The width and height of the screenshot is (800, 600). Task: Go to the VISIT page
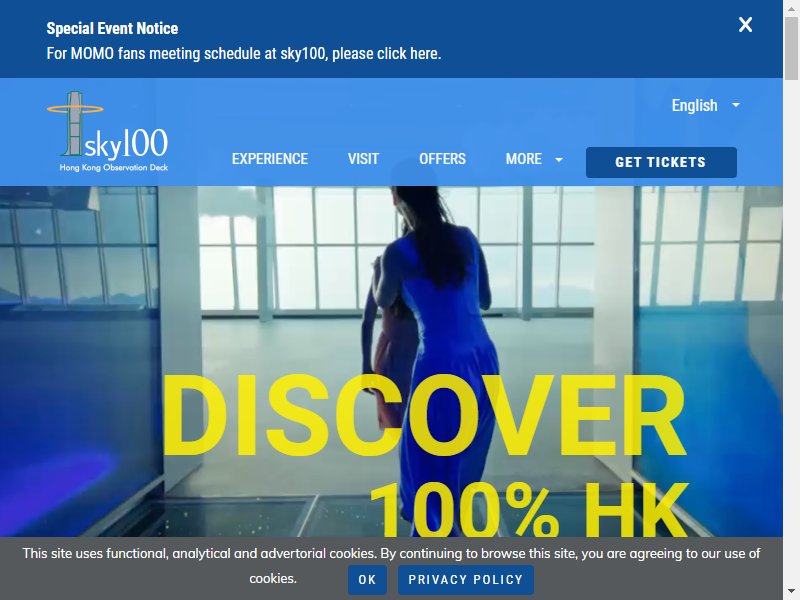363,159
